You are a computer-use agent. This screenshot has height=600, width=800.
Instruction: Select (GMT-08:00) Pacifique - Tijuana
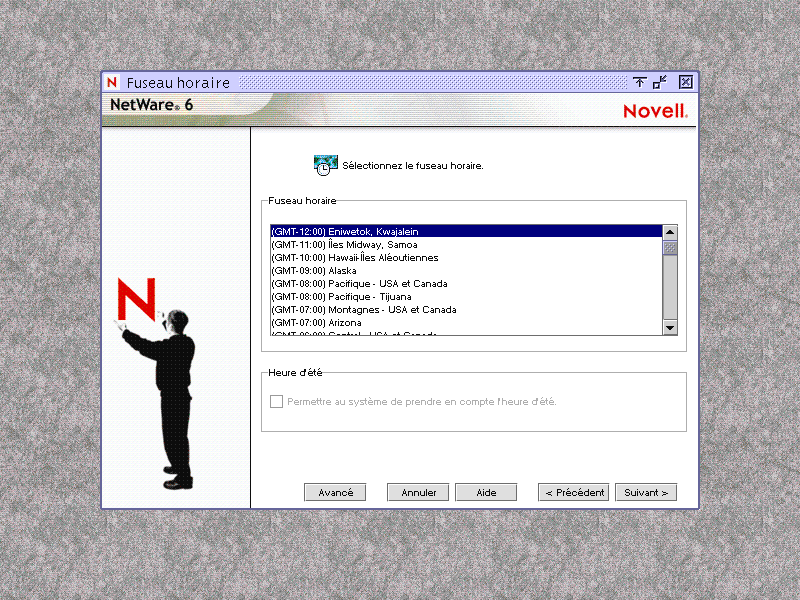click(466, 297)
